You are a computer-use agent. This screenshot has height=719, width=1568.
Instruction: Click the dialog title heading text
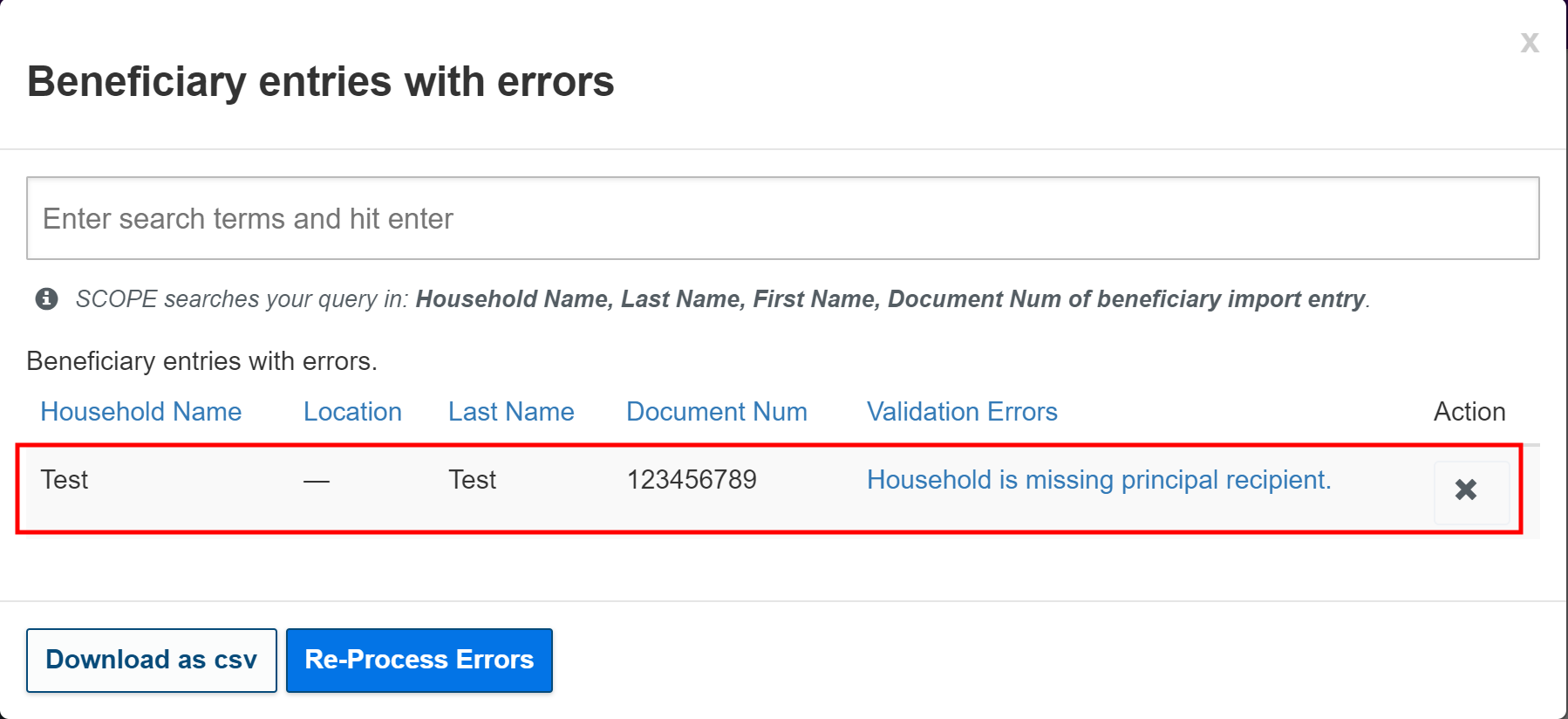click(320, 82)
